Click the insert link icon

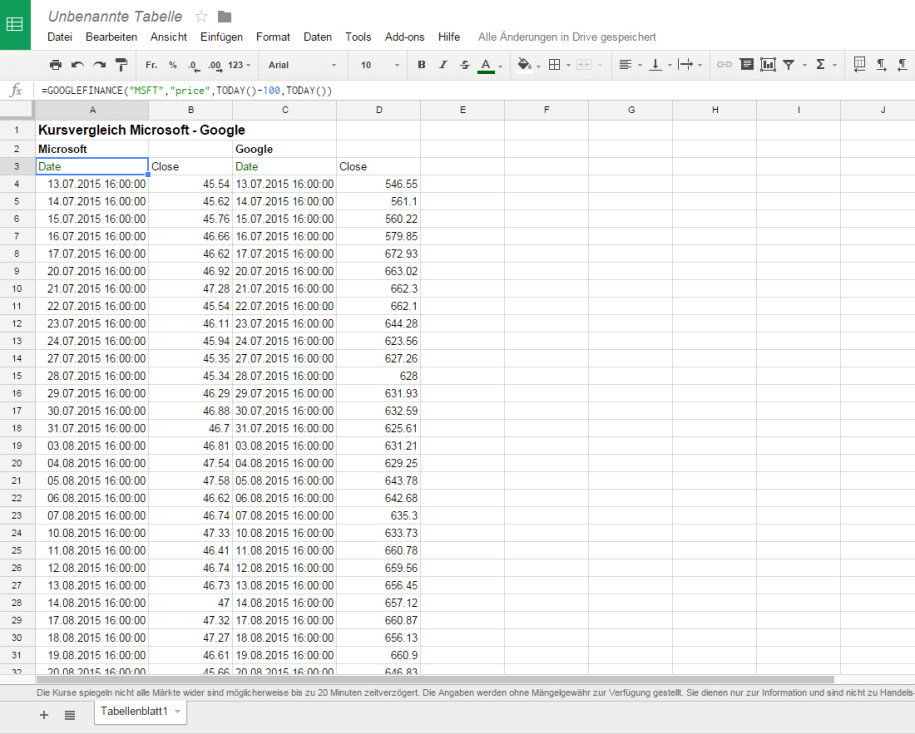[724, 65]
